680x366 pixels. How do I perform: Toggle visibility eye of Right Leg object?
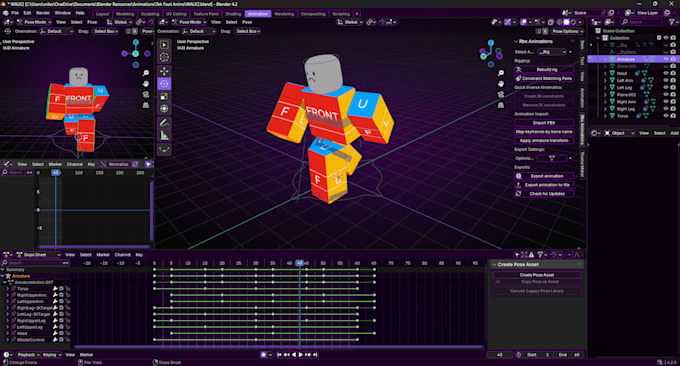coord(666,109)
